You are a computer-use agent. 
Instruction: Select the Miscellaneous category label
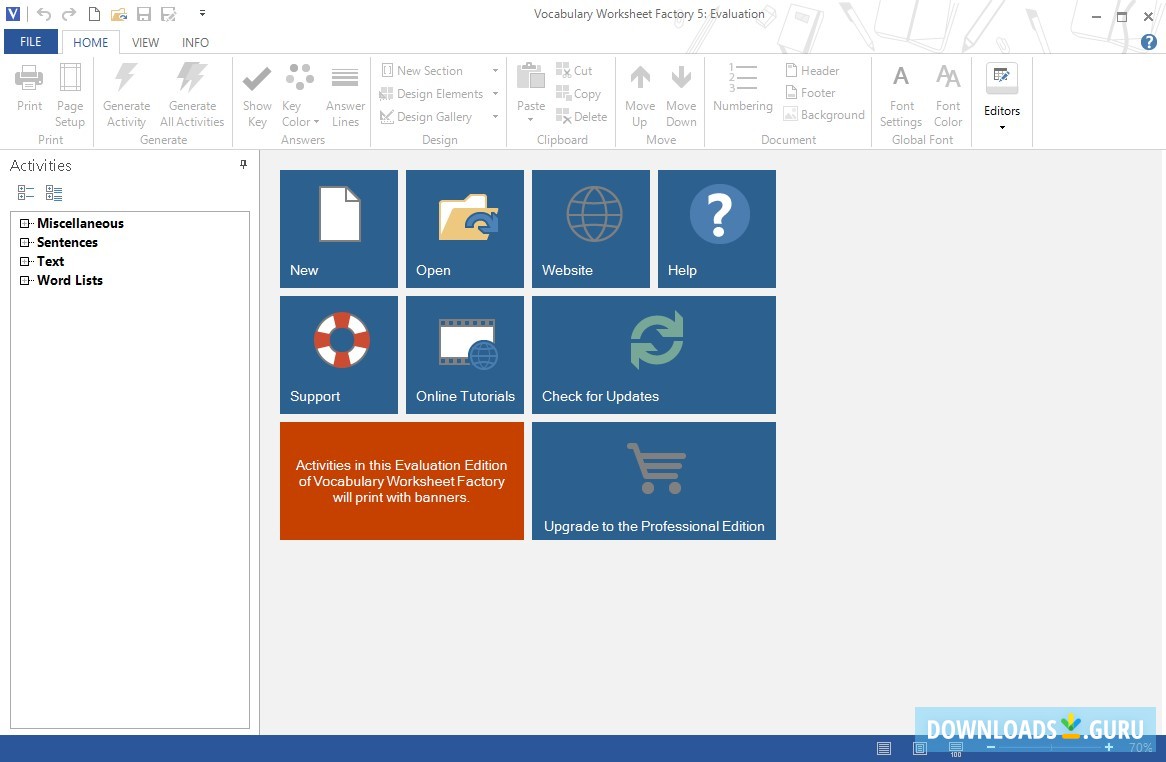tap(80, 223)
